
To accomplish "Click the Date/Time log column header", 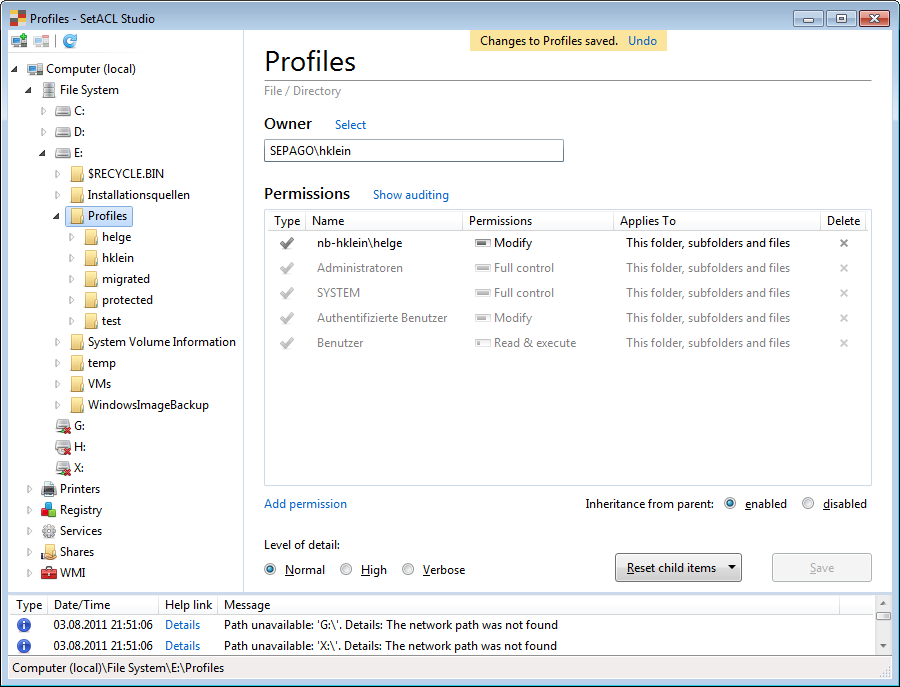I will [x=103, y=605].
